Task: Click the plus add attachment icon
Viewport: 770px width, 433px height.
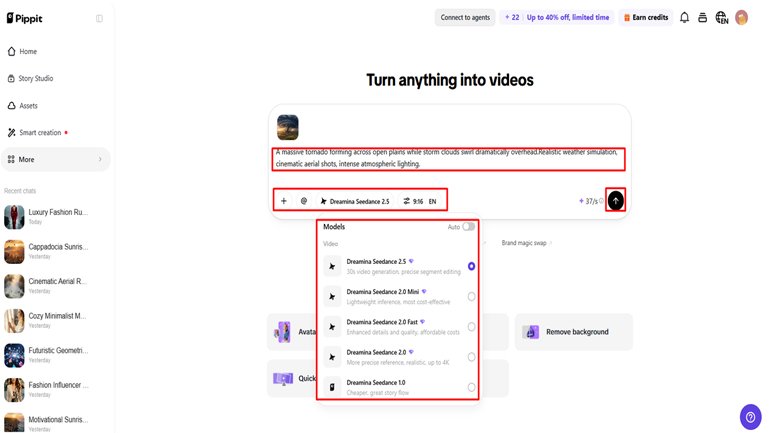Action: [x=283, y=201]
